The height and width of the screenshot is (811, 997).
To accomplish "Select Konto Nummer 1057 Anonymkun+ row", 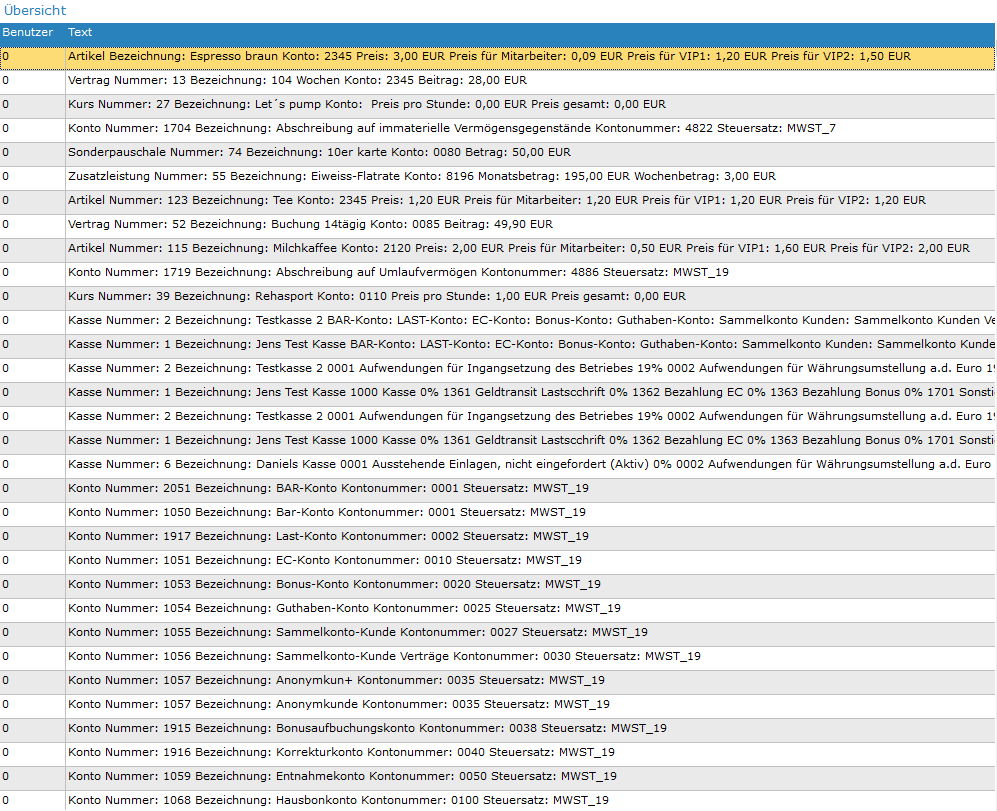I will 497,681.
